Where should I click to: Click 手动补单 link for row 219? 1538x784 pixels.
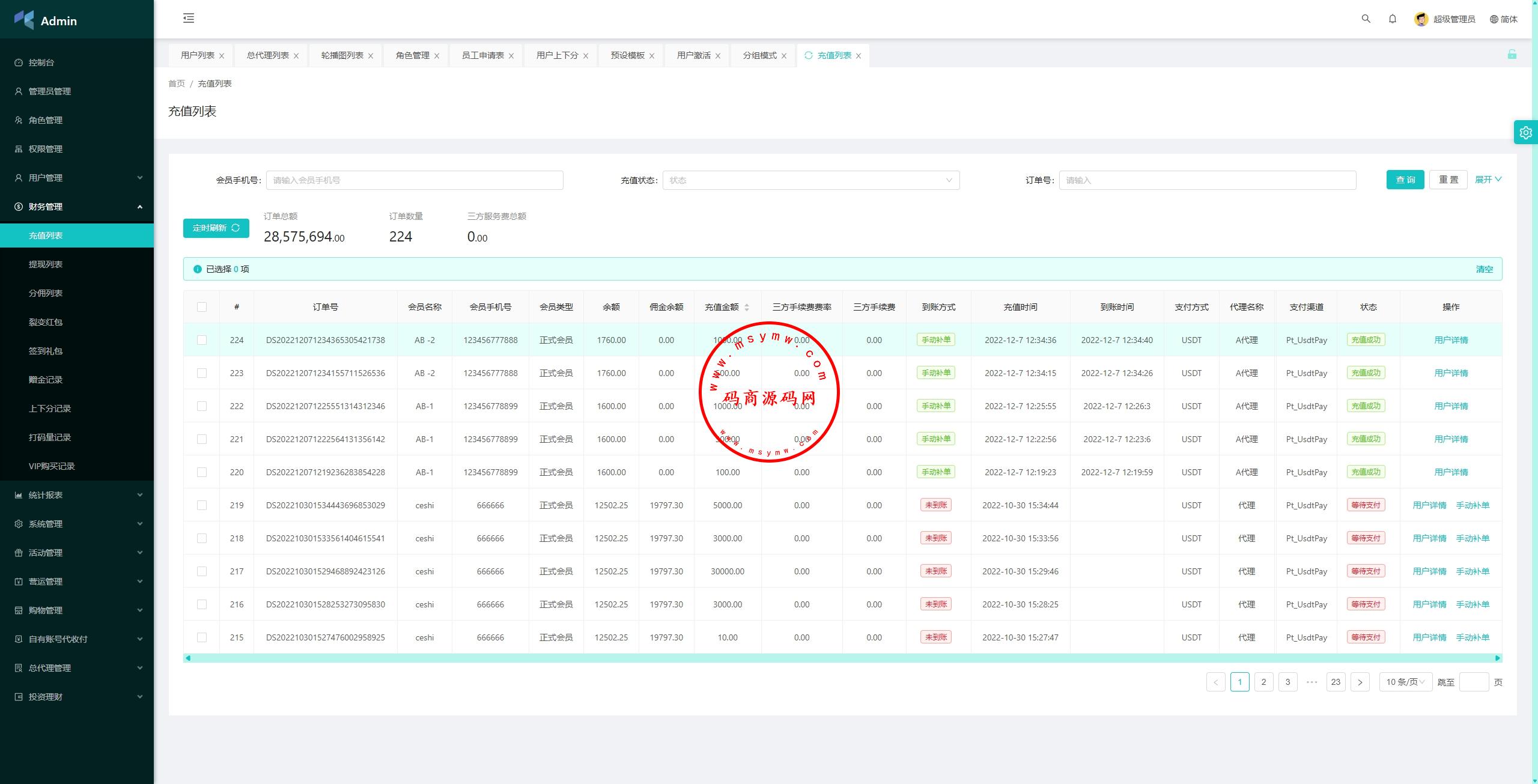click(x=1473, y=505)
